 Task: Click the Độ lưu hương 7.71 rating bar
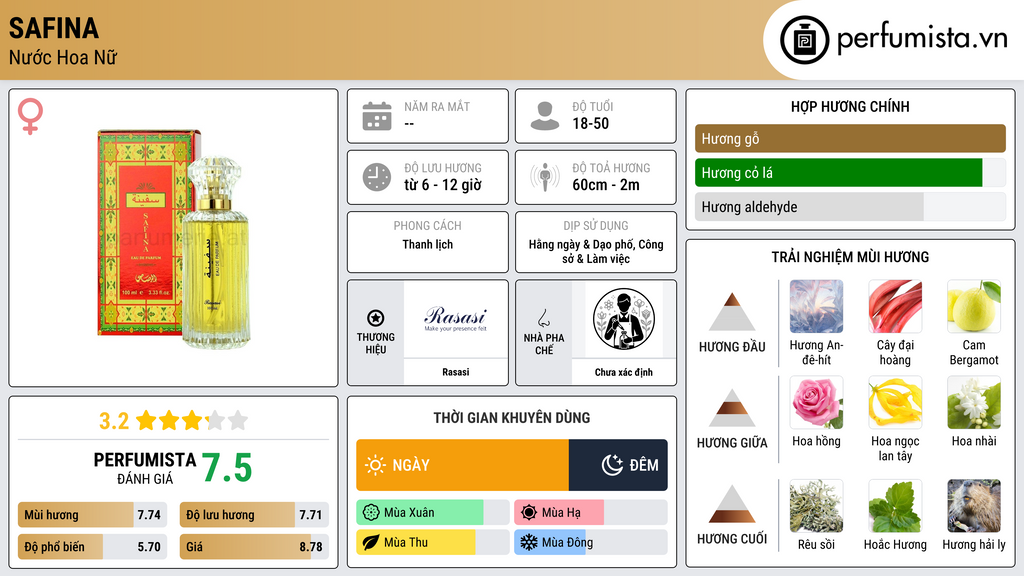[254, 515]
